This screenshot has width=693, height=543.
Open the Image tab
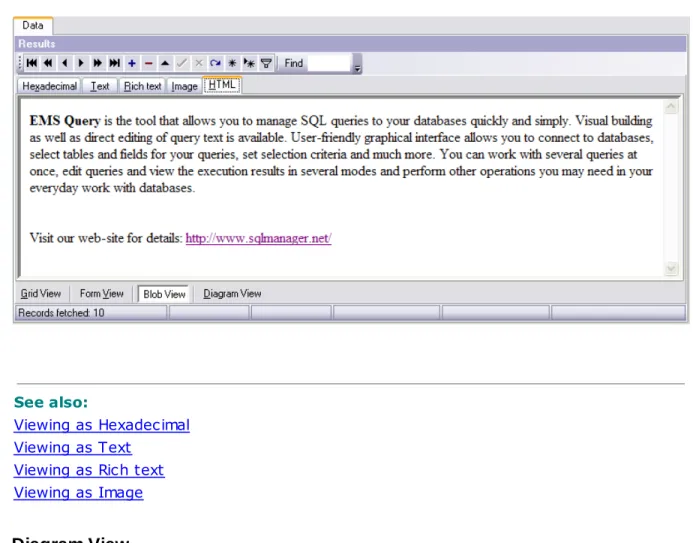184,86
